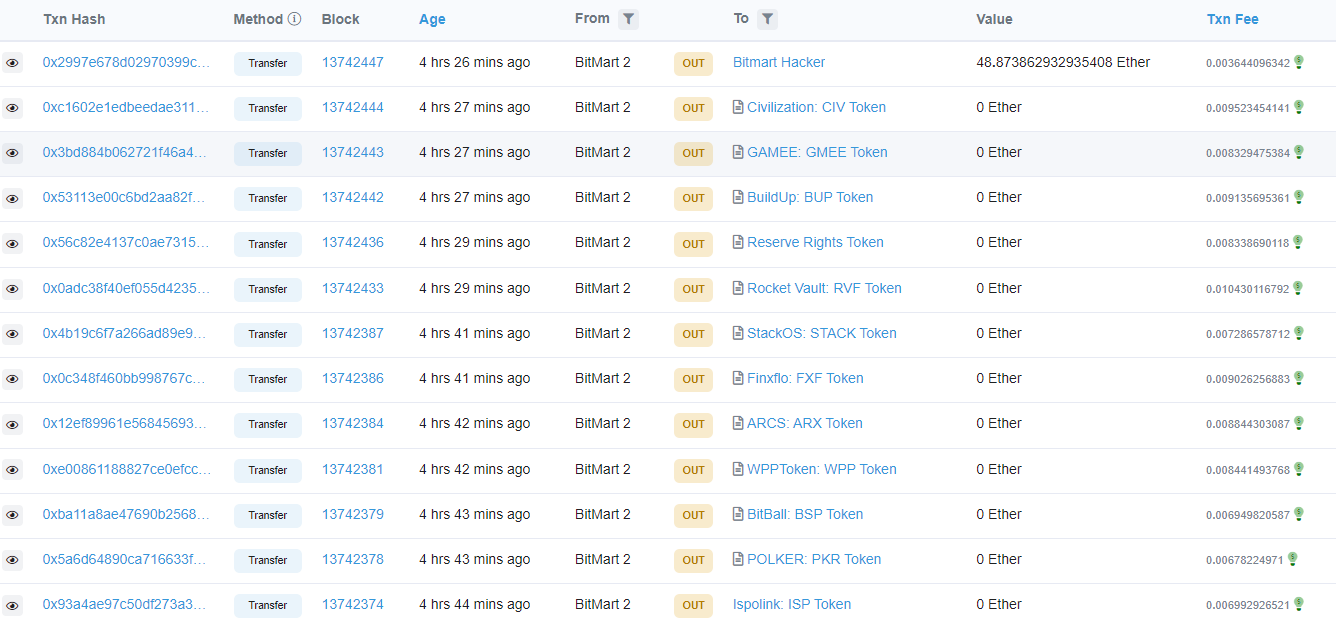Image resolution: width=1338 pixels, height=624 pixels.
Task: Preview transaction 0x5a6d64890ca716633f eye icon
Action: (12, 560)
